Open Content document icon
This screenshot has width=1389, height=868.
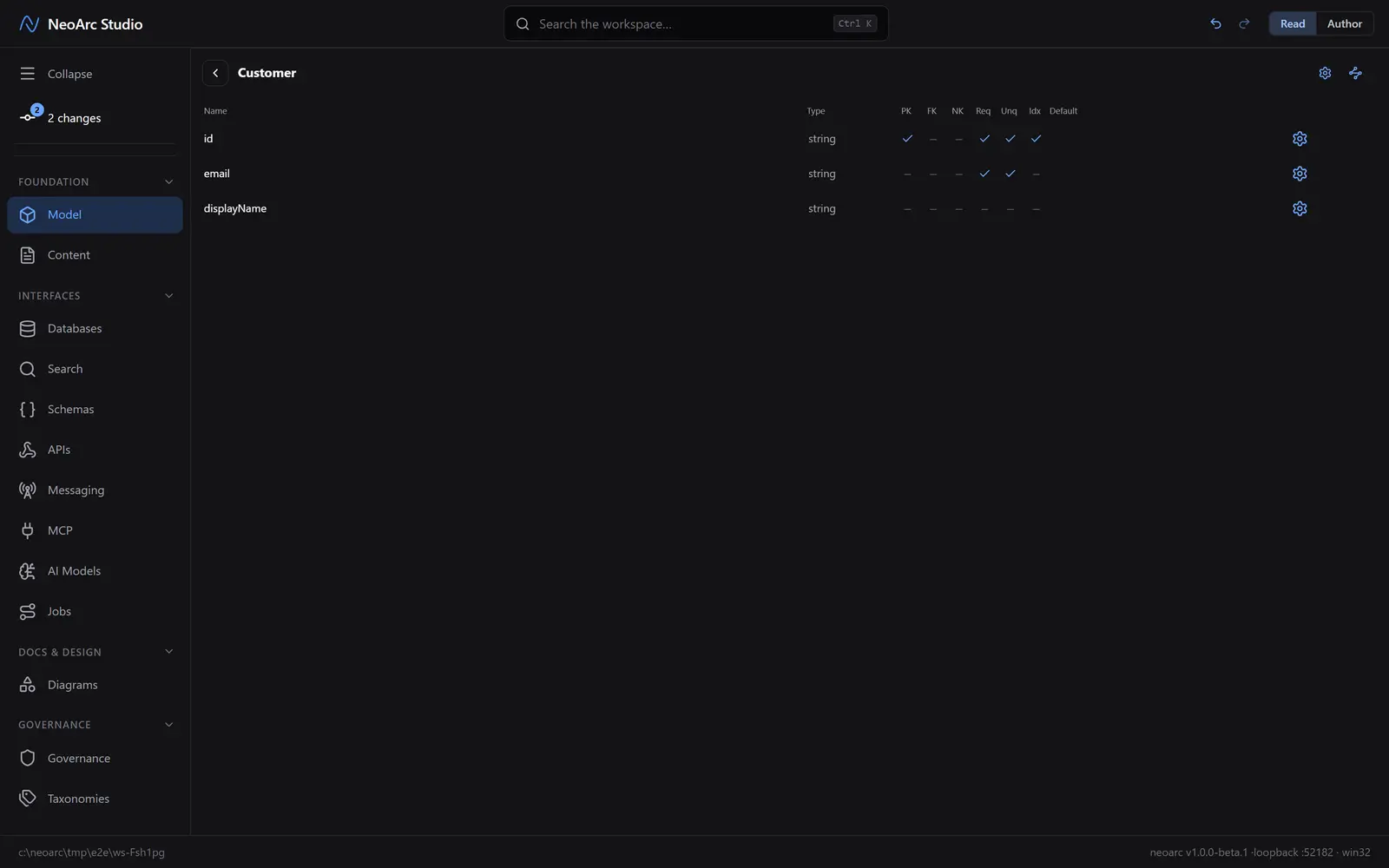28,255
